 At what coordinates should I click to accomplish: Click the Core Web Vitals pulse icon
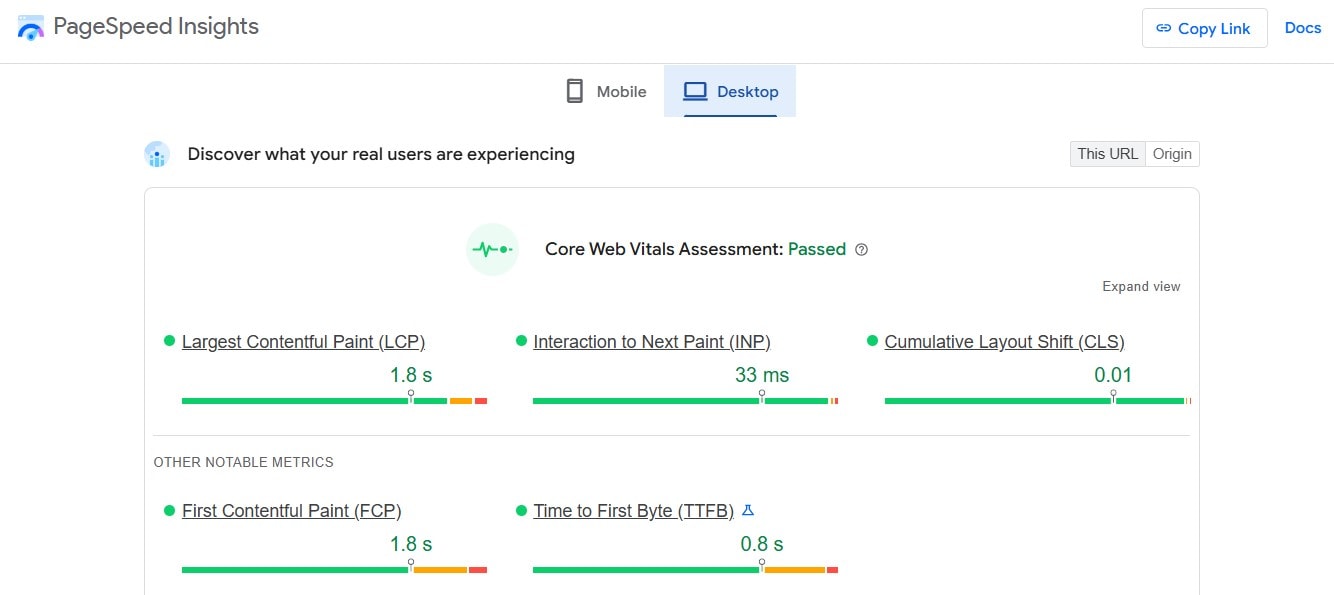[x=492, y=249]
